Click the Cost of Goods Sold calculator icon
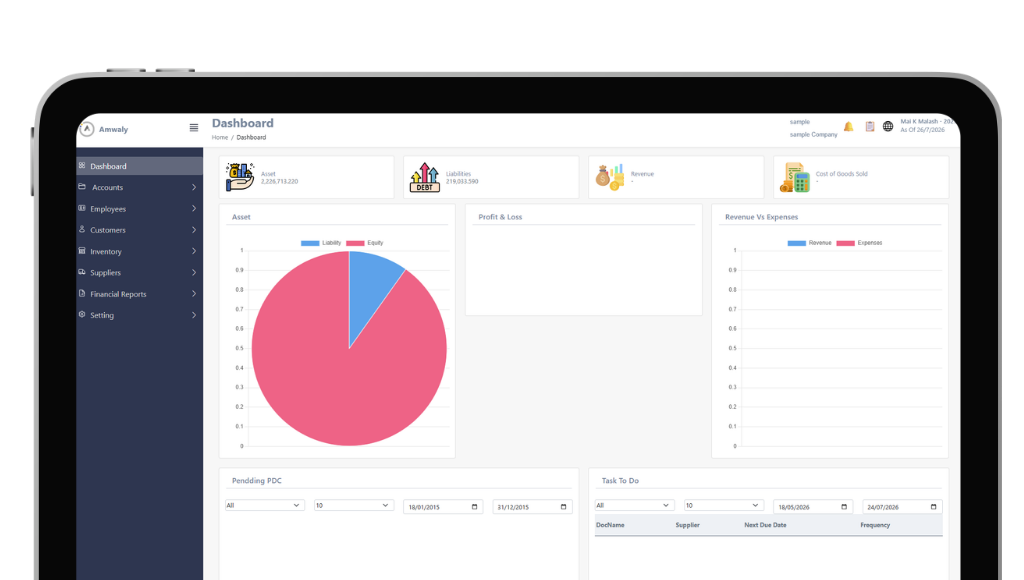The height and width of the screenshot is (580, 1024). (795, 177)
